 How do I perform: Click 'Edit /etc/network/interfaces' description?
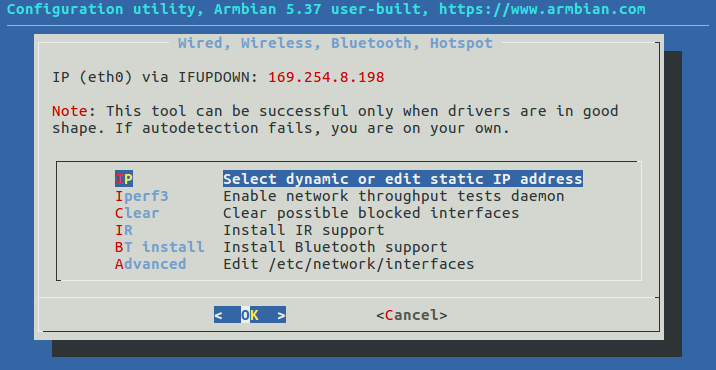point(348,264)
